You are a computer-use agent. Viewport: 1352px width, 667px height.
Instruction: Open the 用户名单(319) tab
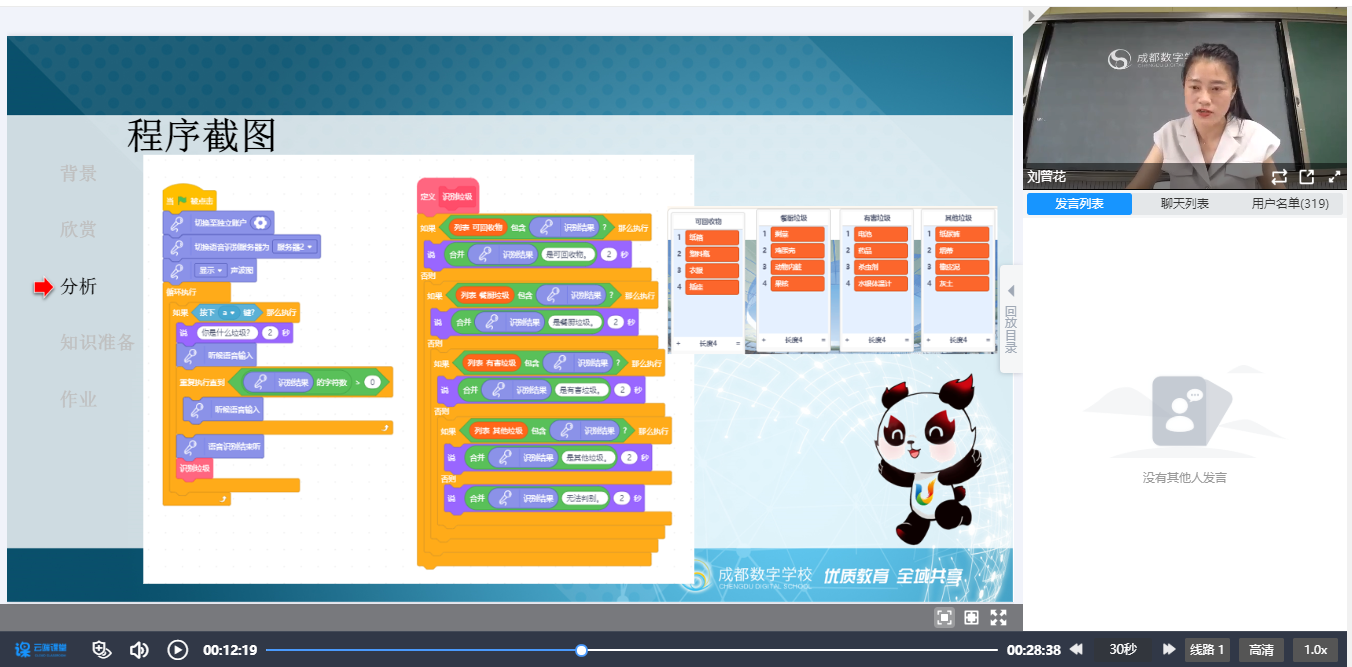1290,204
